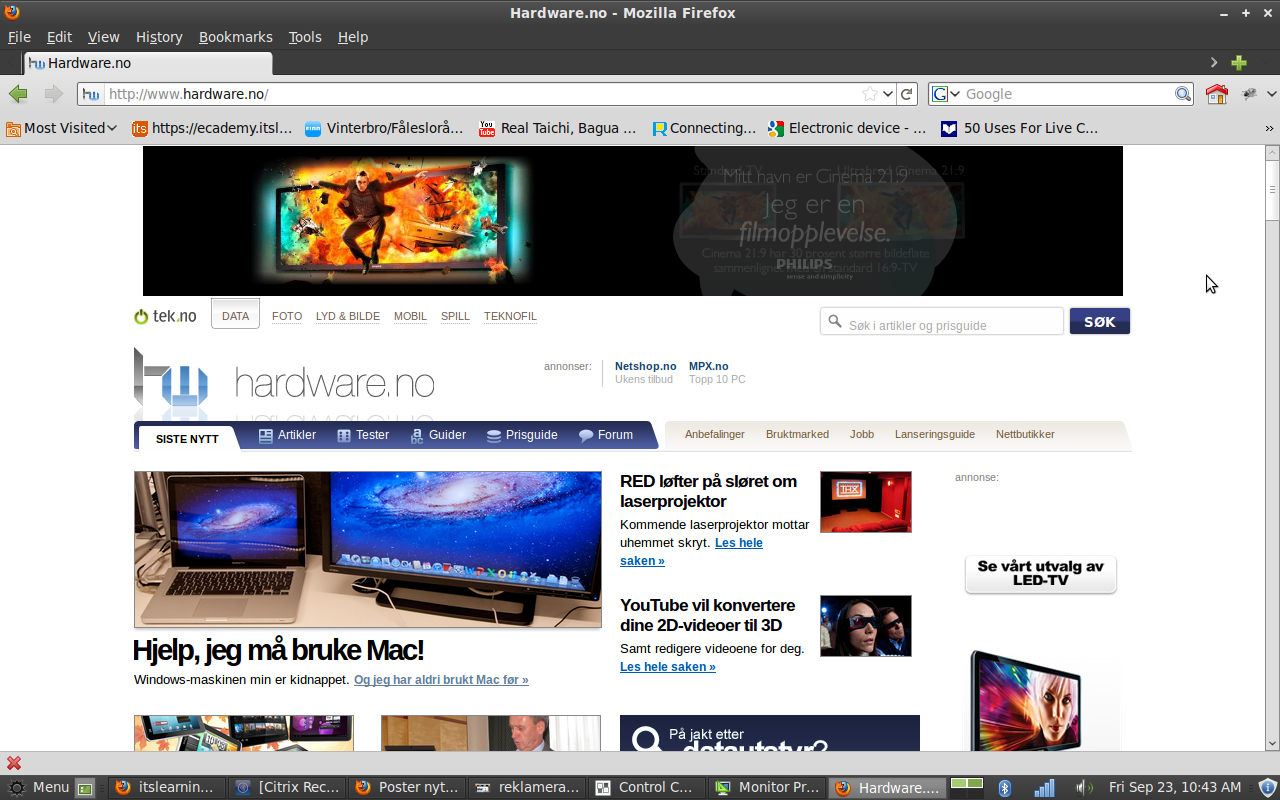Click the 'Se vårt utvalg av LED-TV' button
This screenshot has height=800, width=1280.
pos(1041,575)
